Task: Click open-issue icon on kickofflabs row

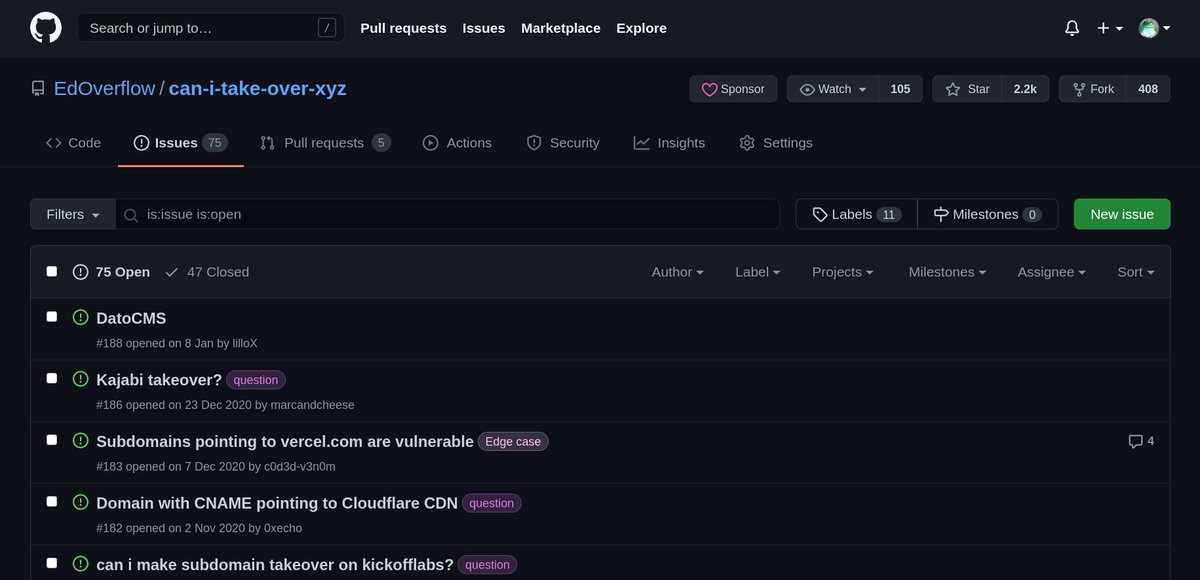Action: point(81,564)
